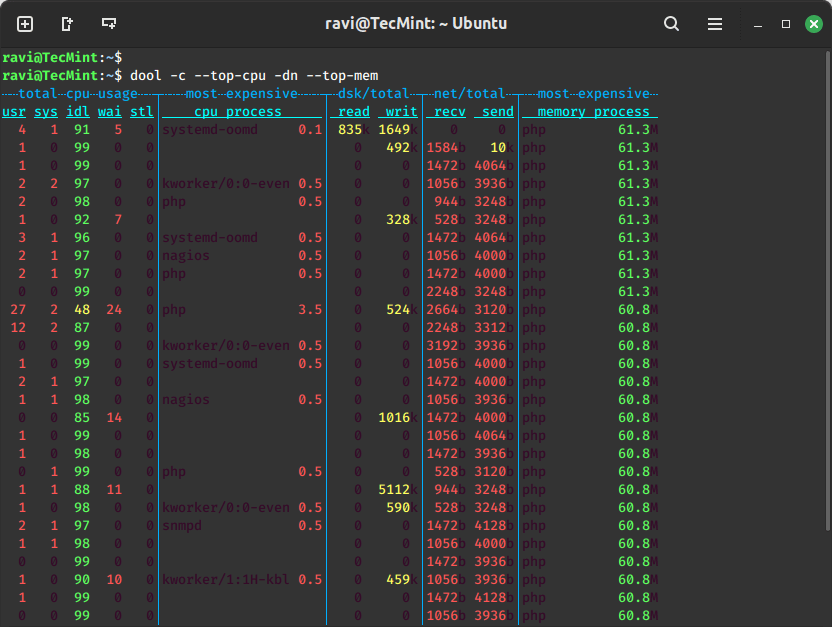Click the 'cpu process' column header
The width and height of the screenshot is (832, 627).
coord(238,111)
